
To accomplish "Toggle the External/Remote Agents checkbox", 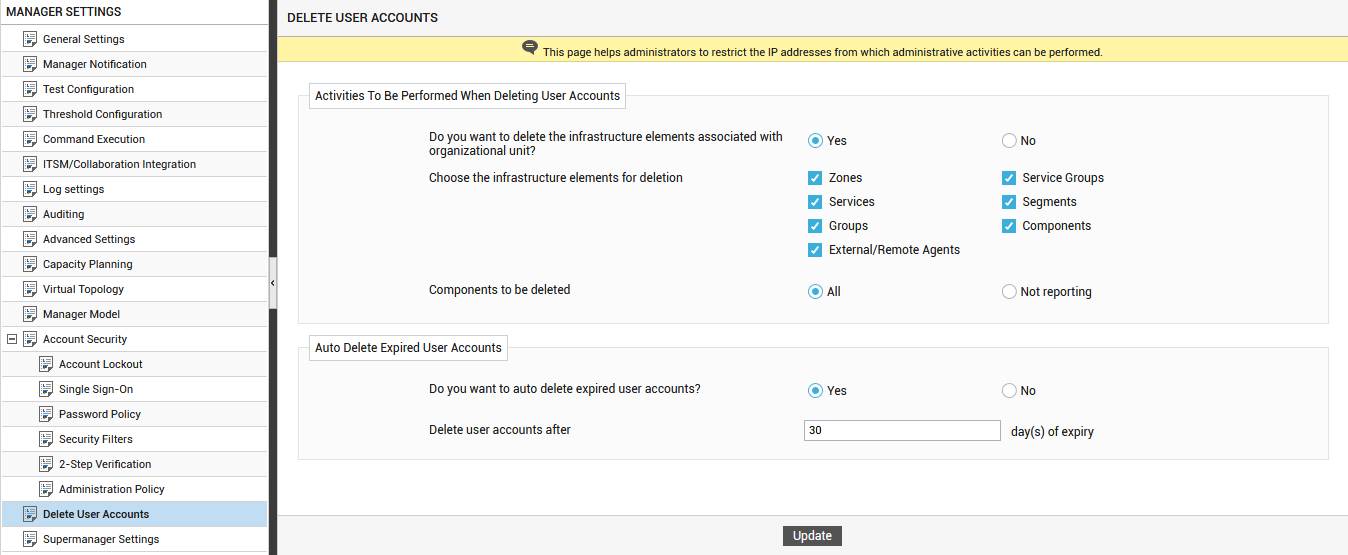I will [815, 250].
